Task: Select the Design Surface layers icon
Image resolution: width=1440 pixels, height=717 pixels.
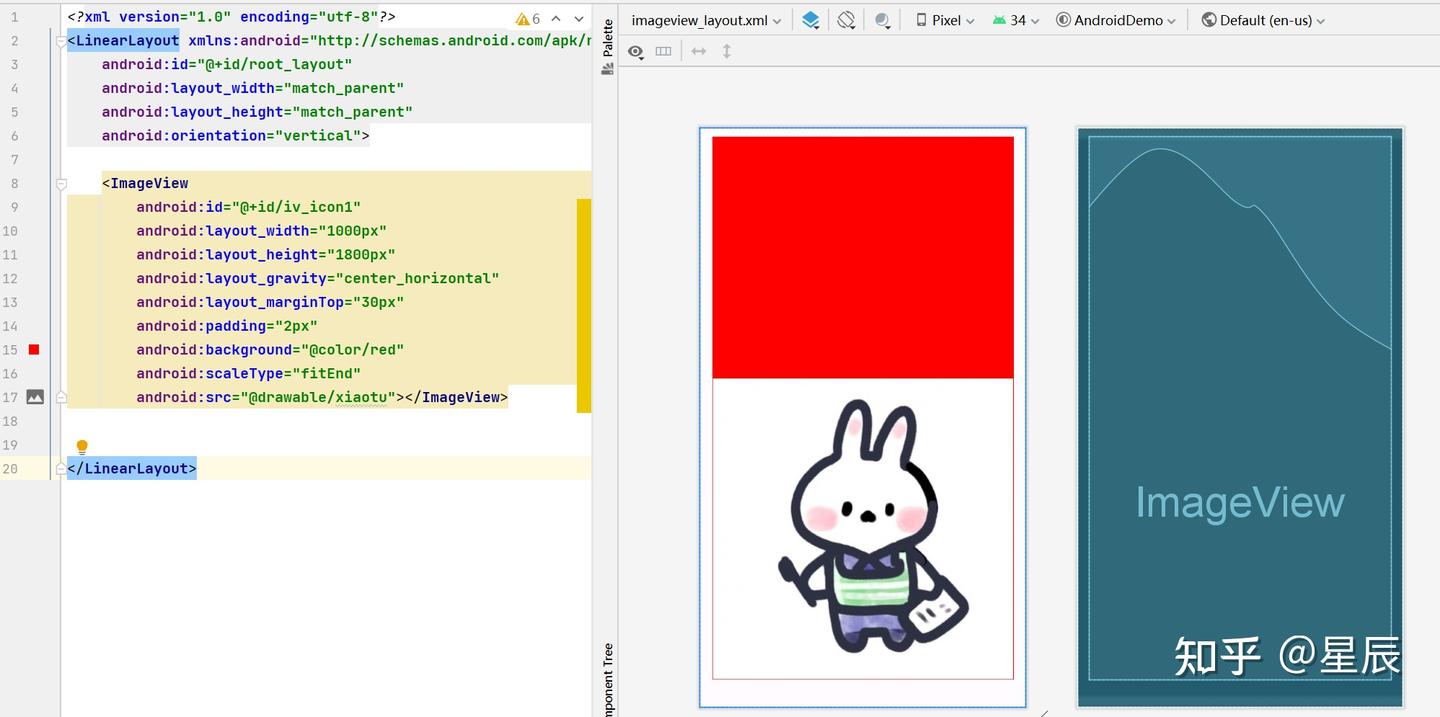Action: 811,19
